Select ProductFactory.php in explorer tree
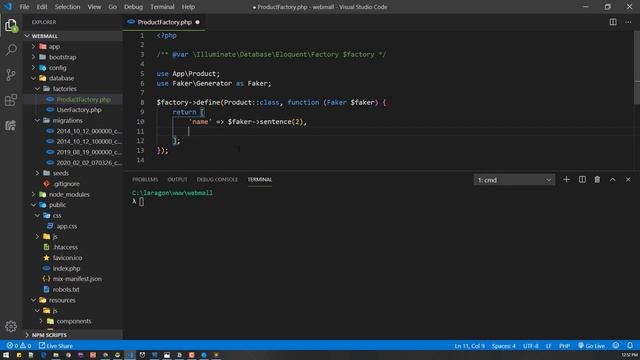640x360 pixels. (83, 99)
